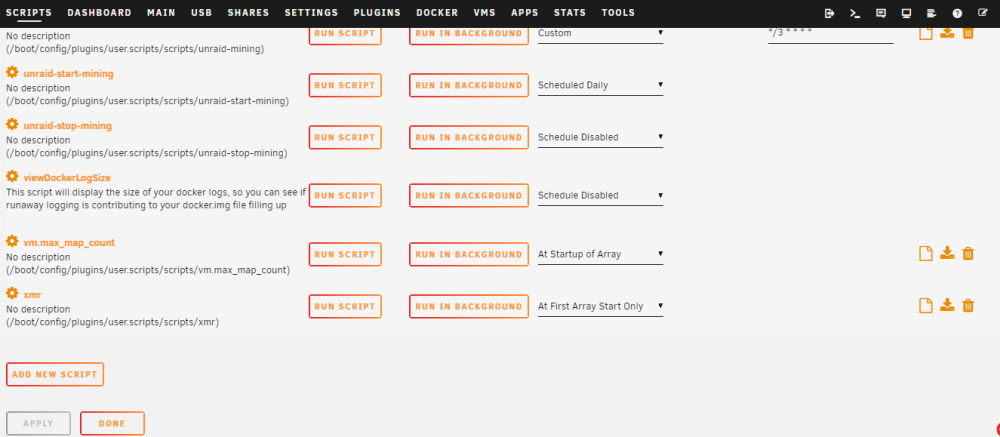Click Add New Script button
This screenshot has width=1000, height=437.
[55, 374]
